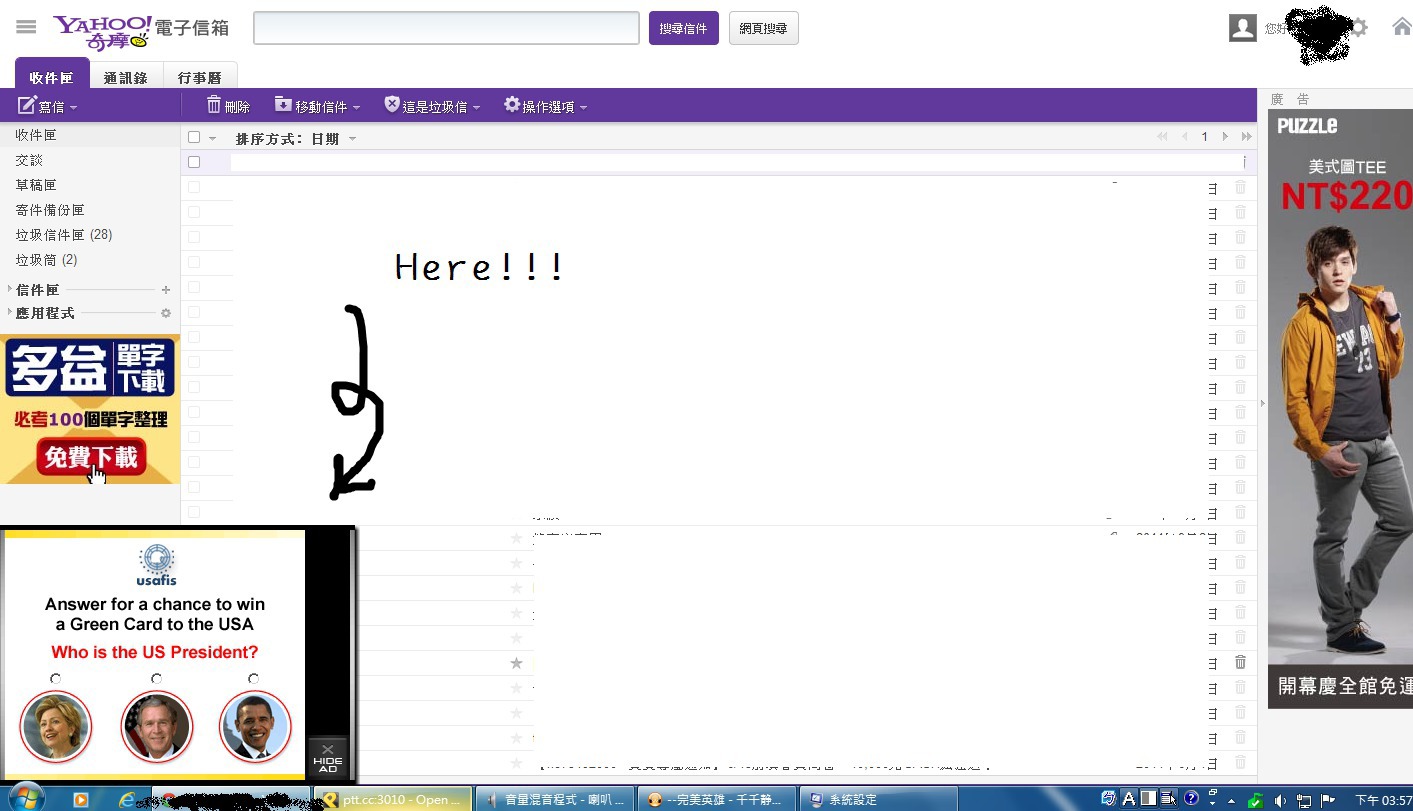The height and width of the screenshot is (811, 1413).
Task: Switch to the 系統設定 taskbar window
Action: pyautogui.click(x=880, y=799)
